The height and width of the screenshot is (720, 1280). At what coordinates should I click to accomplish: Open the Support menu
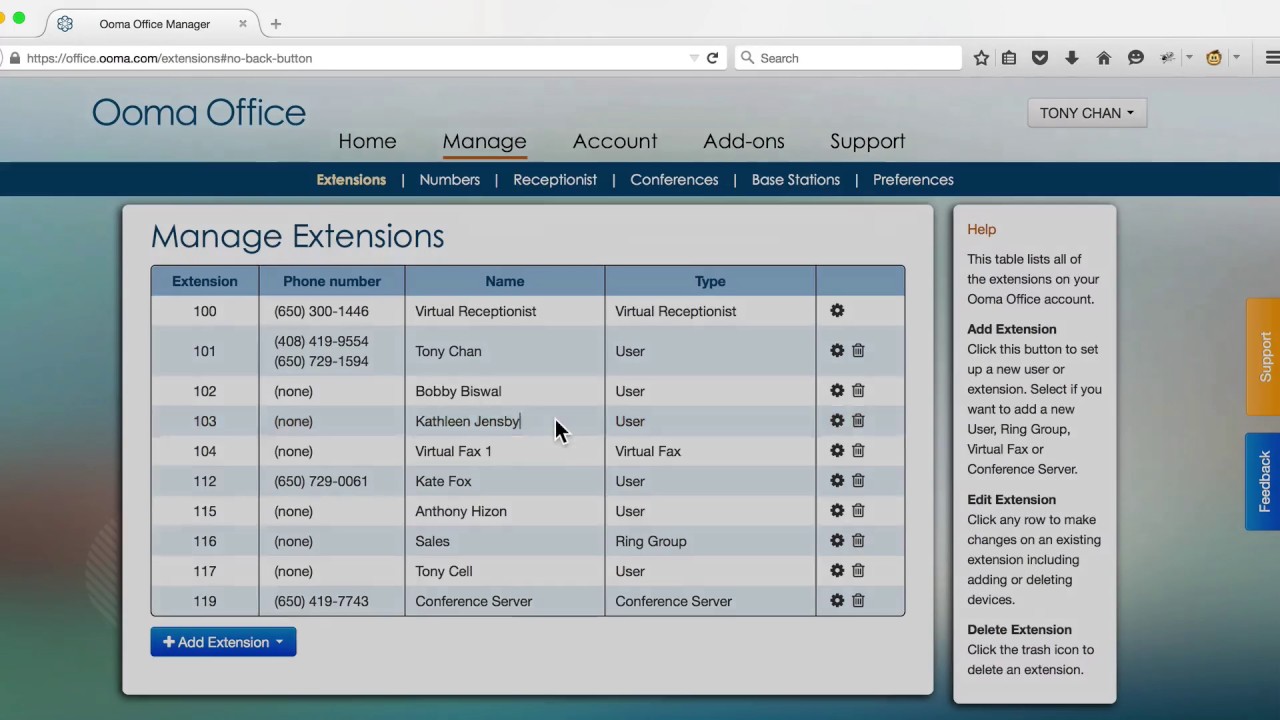coord(867,141)
